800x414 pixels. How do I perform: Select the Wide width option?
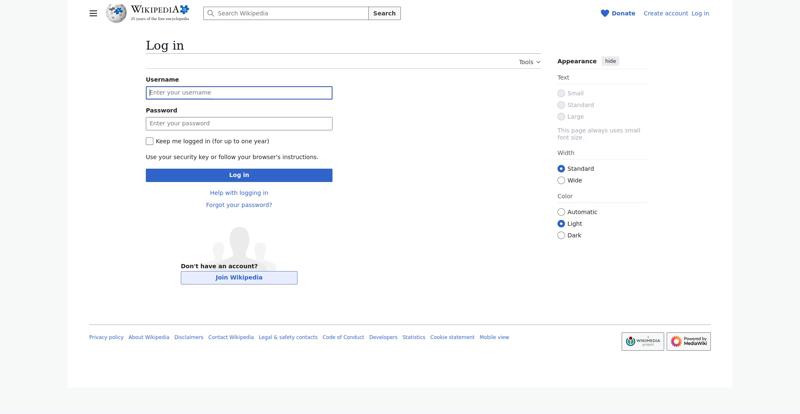tap(561, 180)
